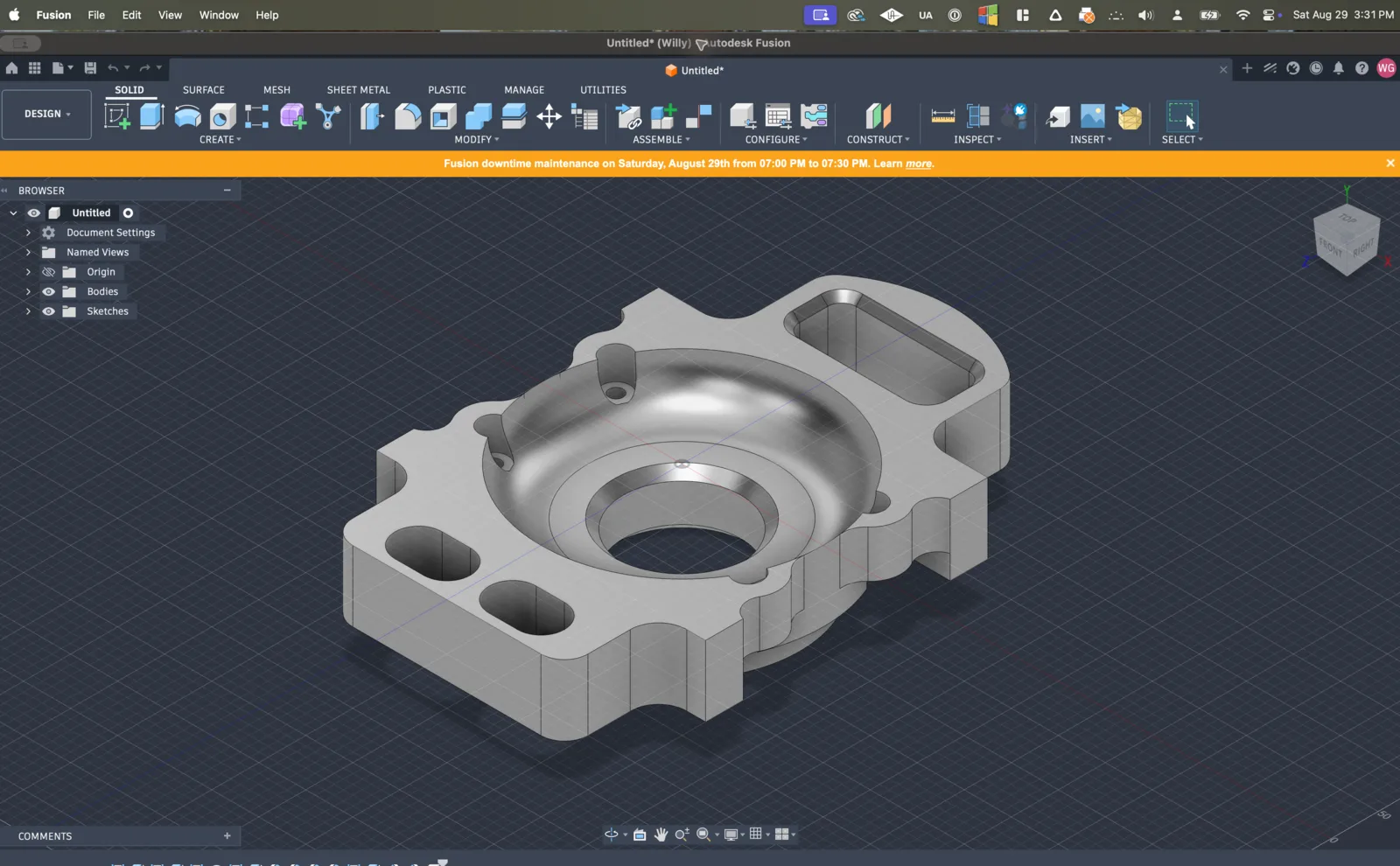Open the File menu in menu bar

(x=96, y=15)
